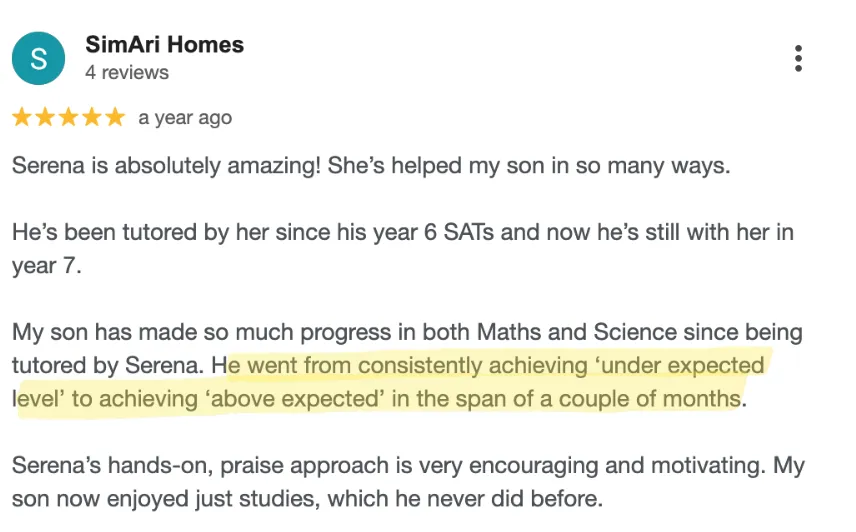The height and width of the screenshot is (532, 856).
Task: Open the SimAri Homes reviewer profile
Action: [x=165, y=45]
